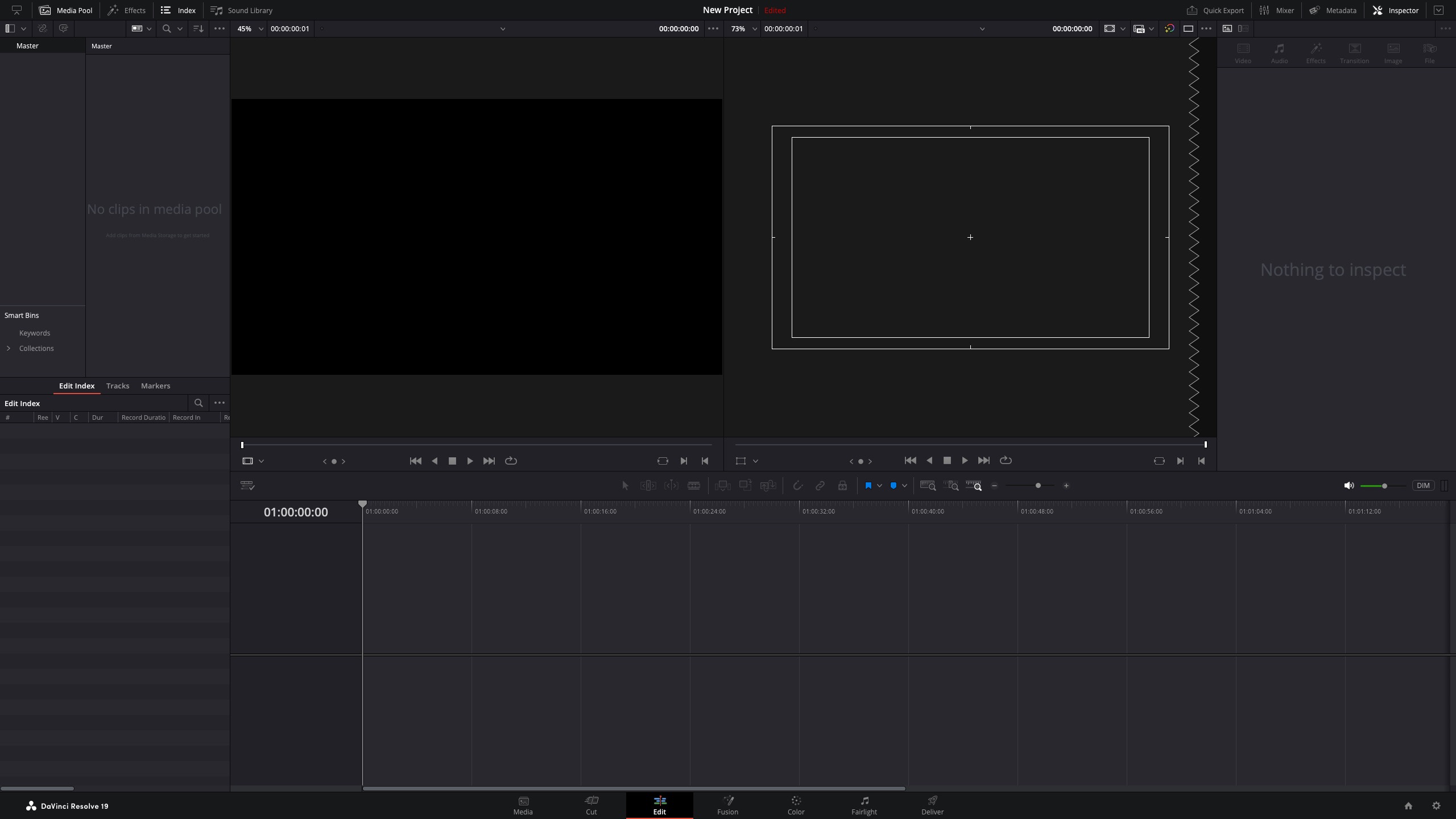Mute audio with speaker icon
Image resolution: width=1456 pixels, height=819 pixels.
(1349, 486)
